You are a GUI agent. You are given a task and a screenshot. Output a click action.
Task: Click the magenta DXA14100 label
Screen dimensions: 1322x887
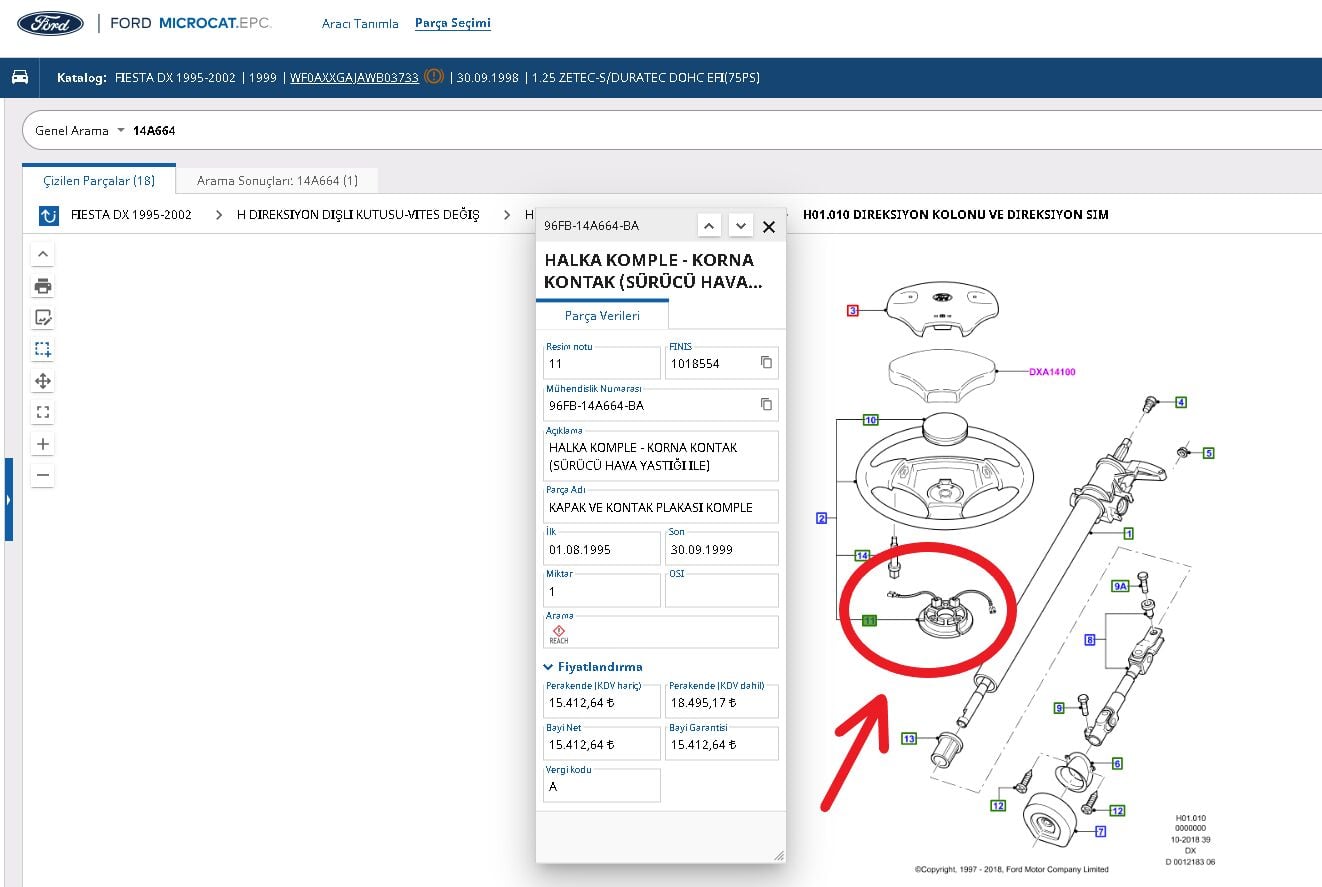click(x=1052, y=372)
